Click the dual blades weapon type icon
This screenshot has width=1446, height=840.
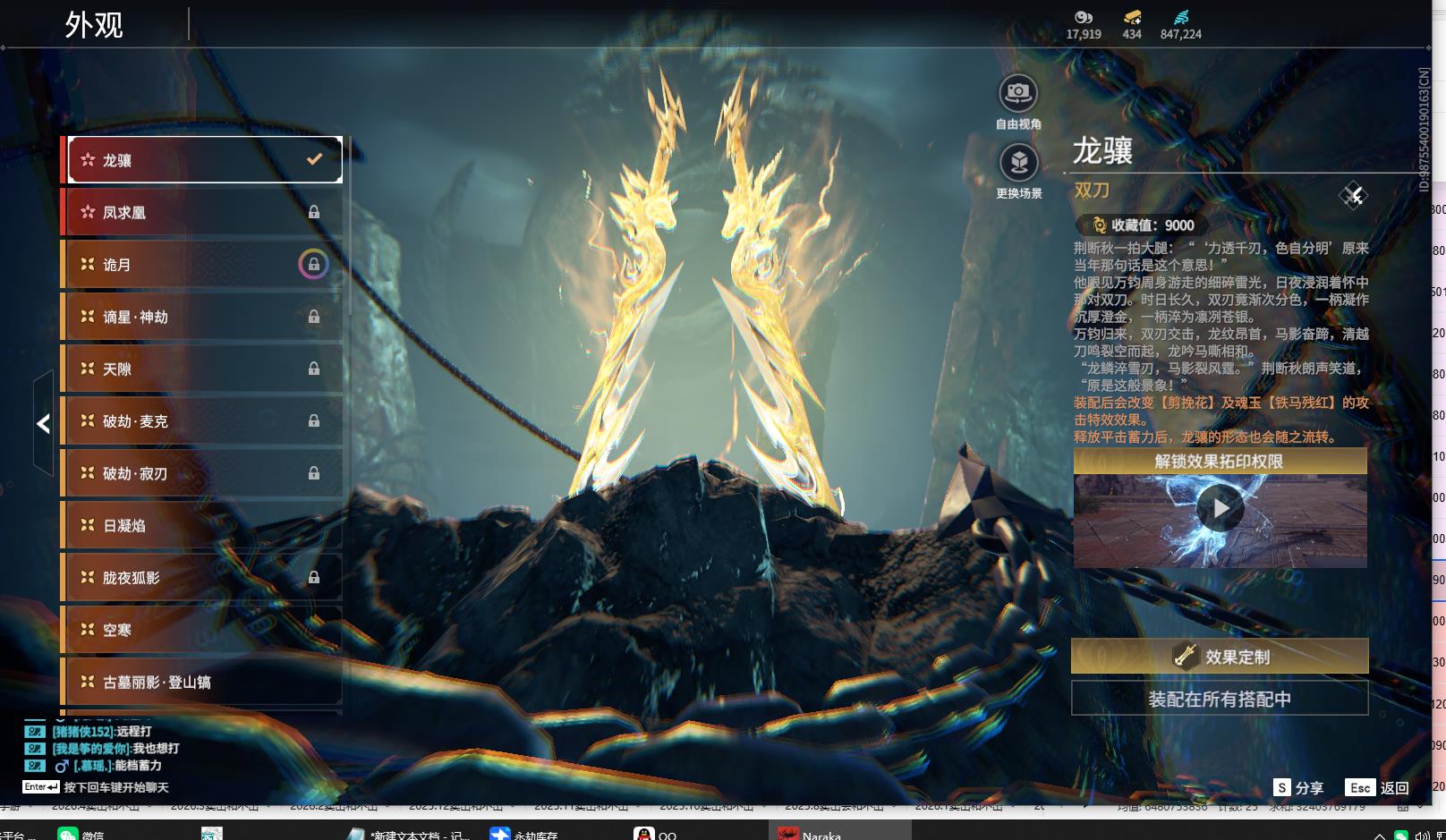pyautogui.click(x=1353, y=195)
